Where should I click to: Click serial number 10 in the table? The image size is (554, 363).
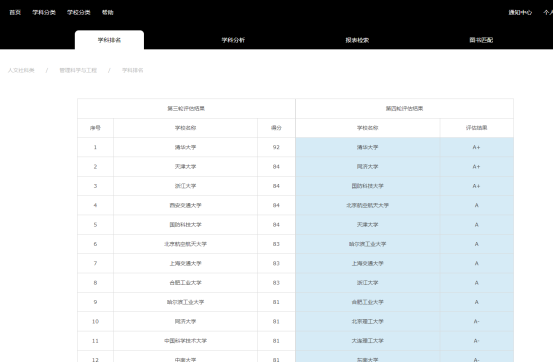tap(95, 321)
